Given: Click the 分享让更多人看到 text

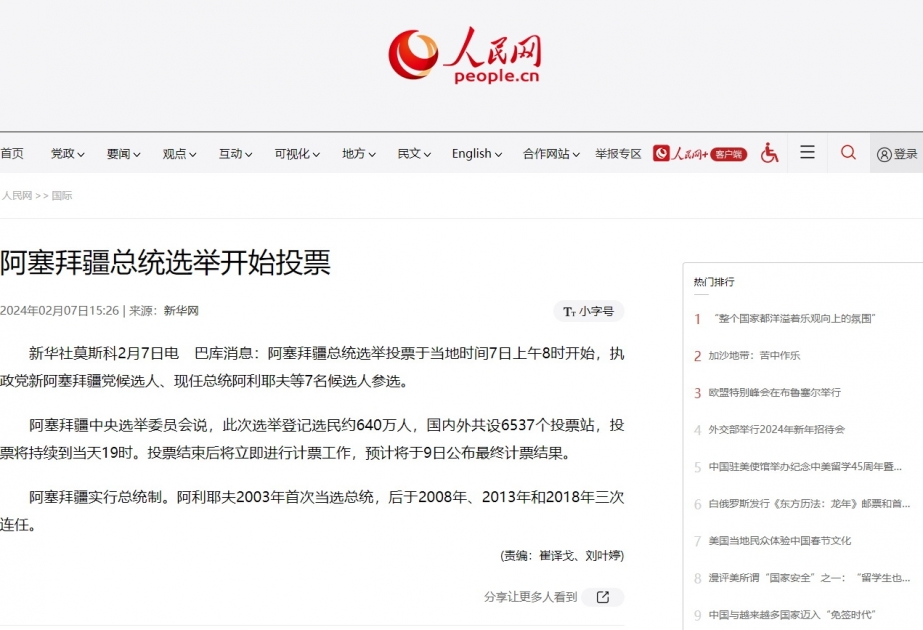Looking at the screenshot, I should click(x=530, y=597).
